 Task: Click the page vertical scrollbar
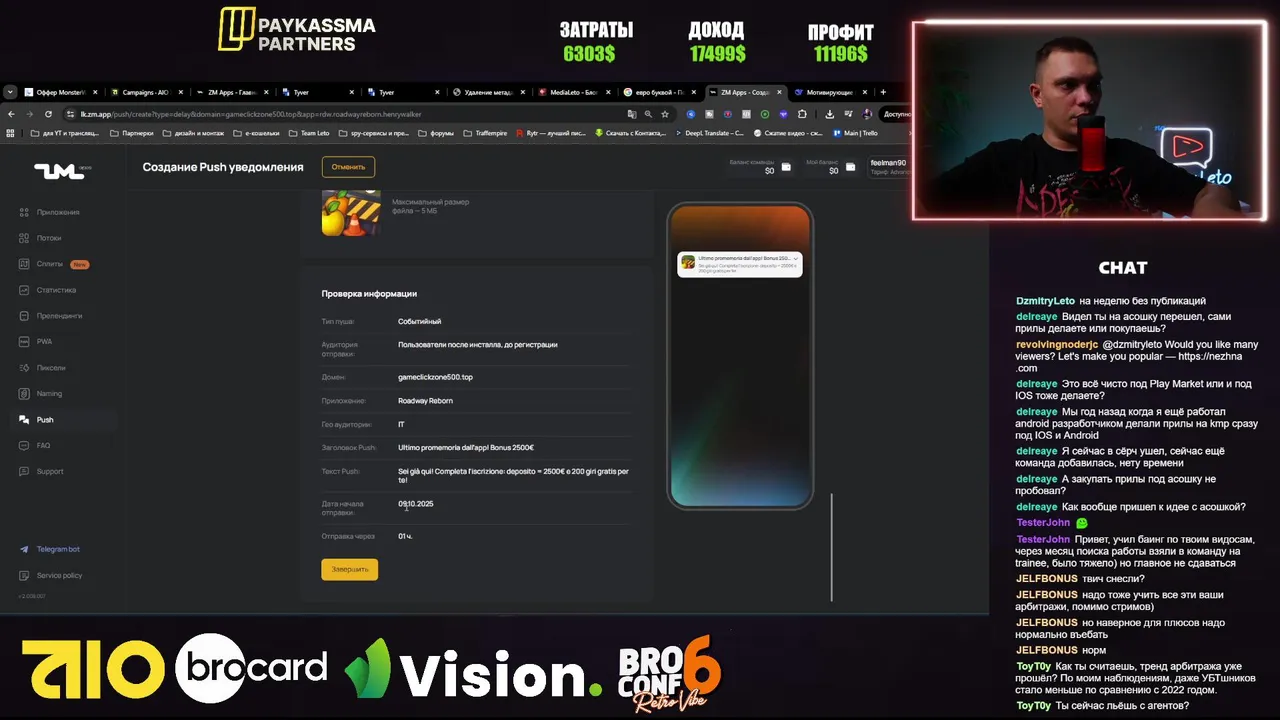831,546
